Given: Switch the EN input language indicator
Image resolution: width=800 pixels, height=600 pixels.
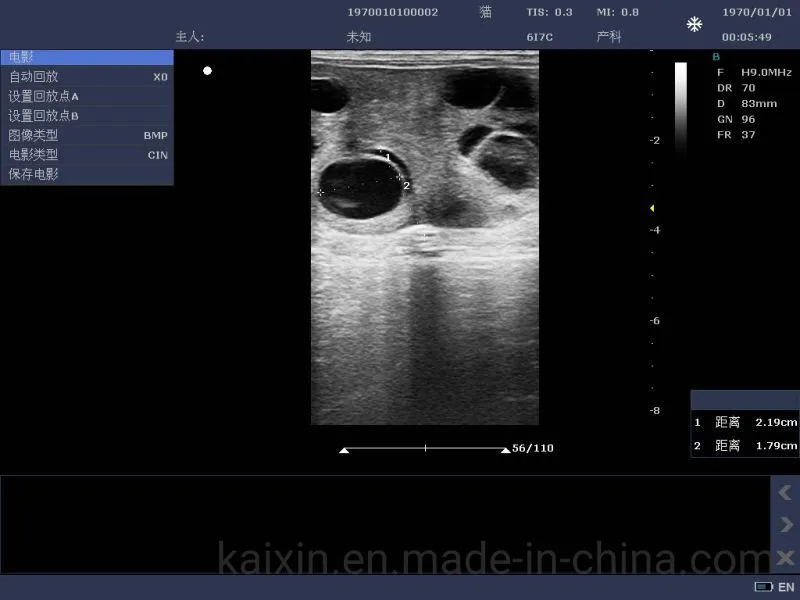Looking at the screenshot, I should [786, 587].
